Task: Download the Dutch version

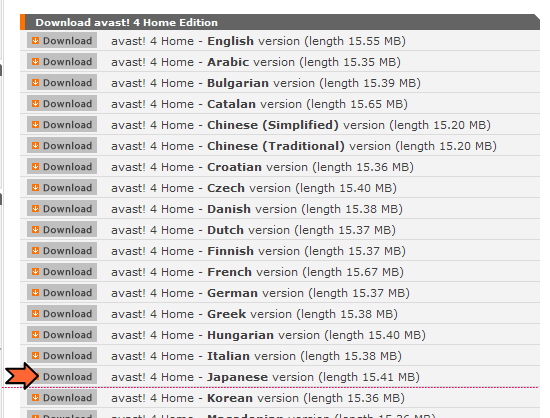Action: point(62,230)
